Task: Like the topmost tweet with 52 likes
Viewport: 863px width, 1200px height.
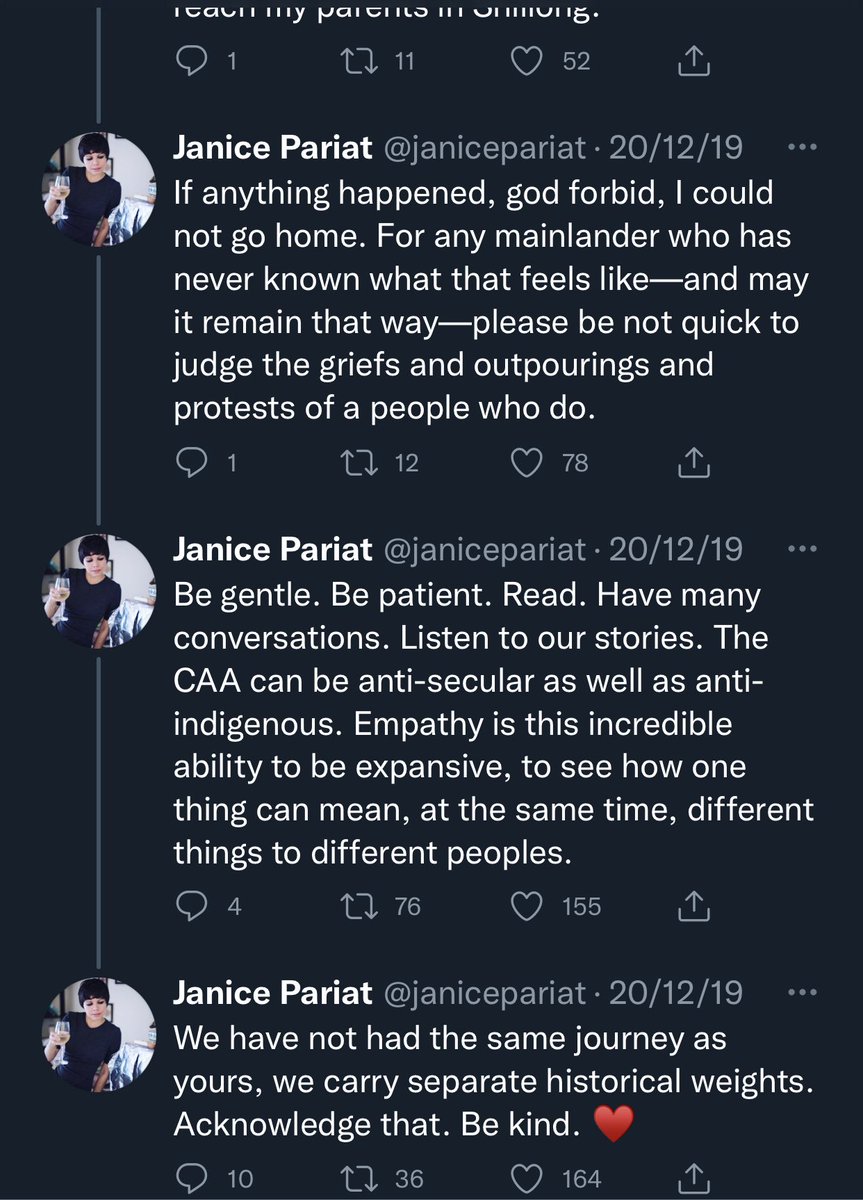Action: [x=526, y=62]
